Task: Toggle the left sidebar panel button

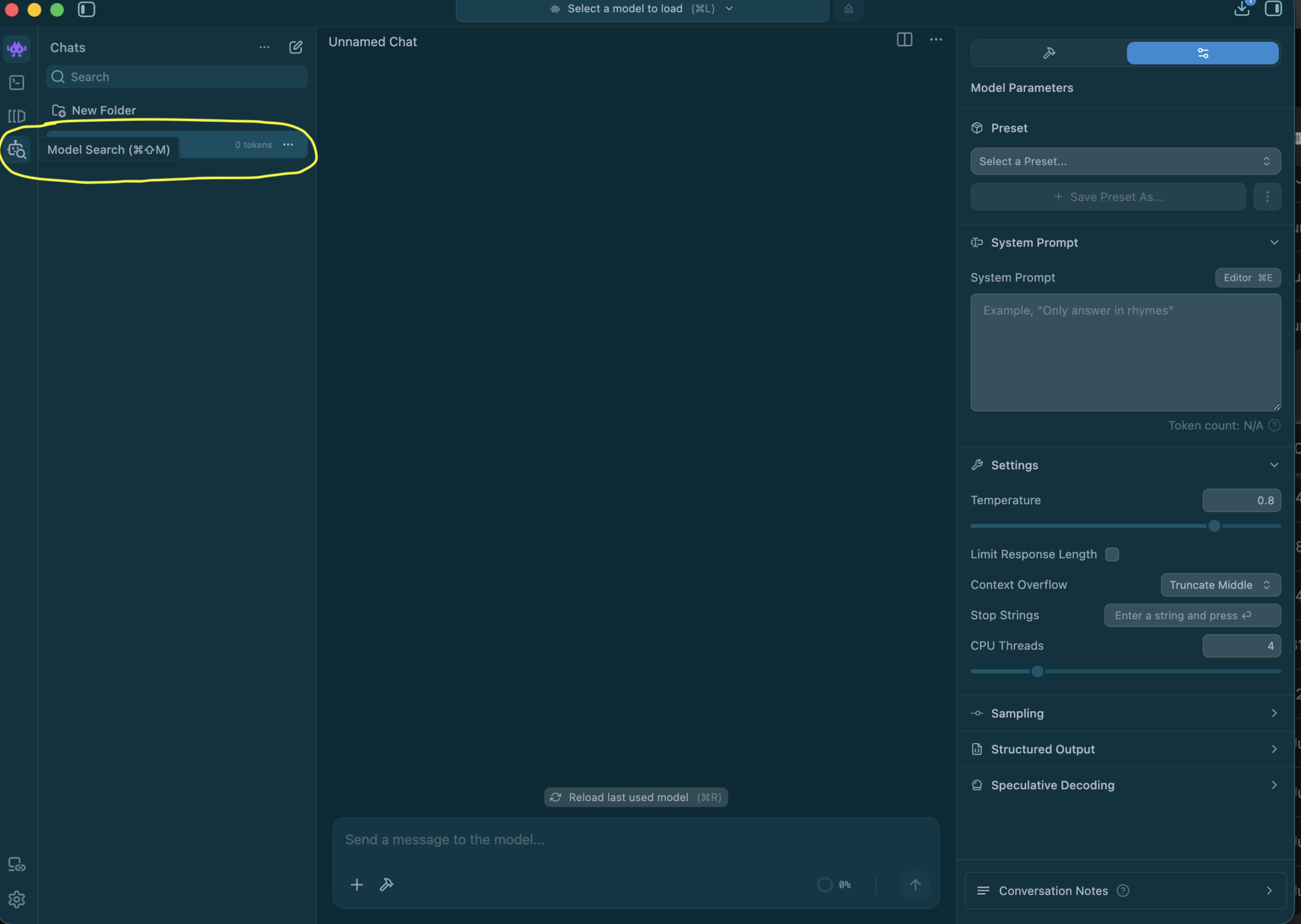Action: pos(86,9)
